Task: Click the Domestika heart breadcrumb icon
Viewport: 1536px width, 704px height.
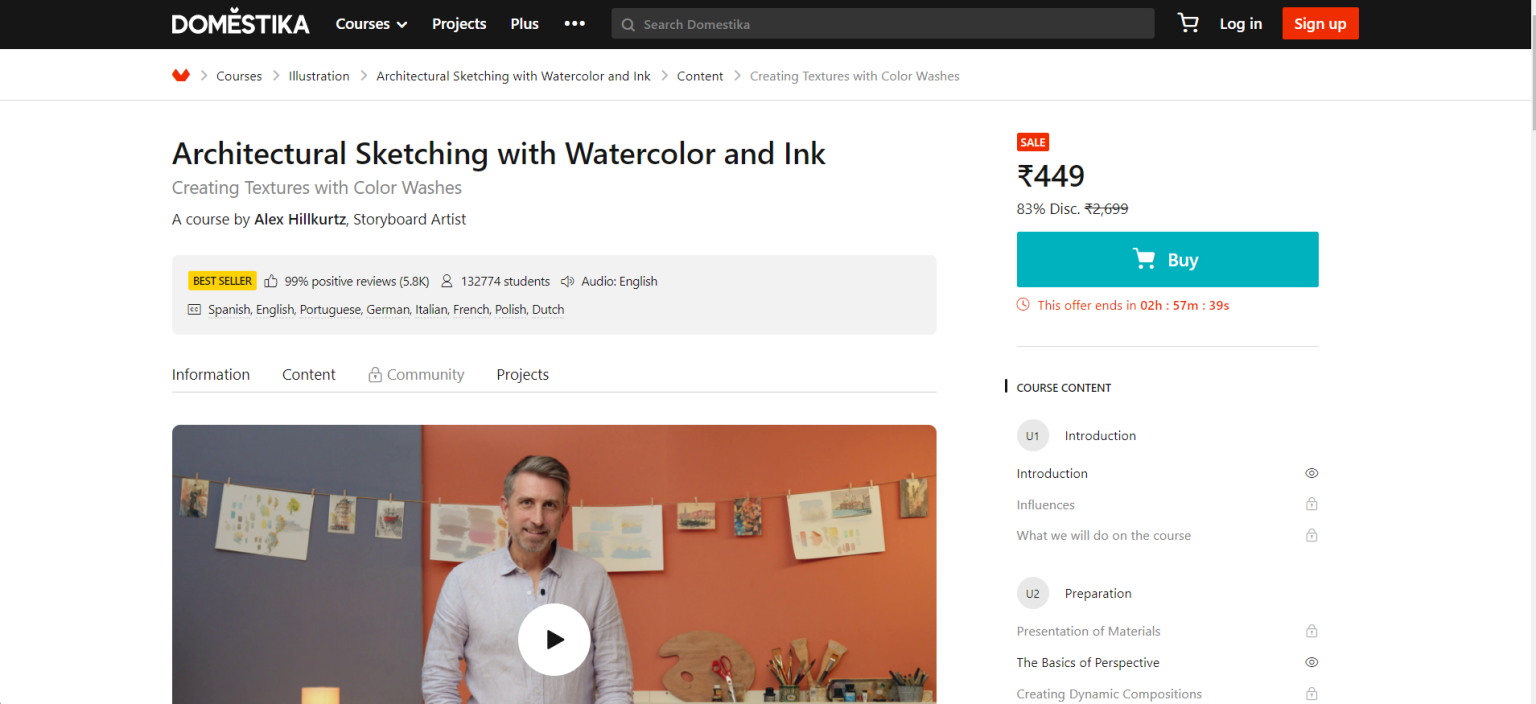Action: coord(181,74)
